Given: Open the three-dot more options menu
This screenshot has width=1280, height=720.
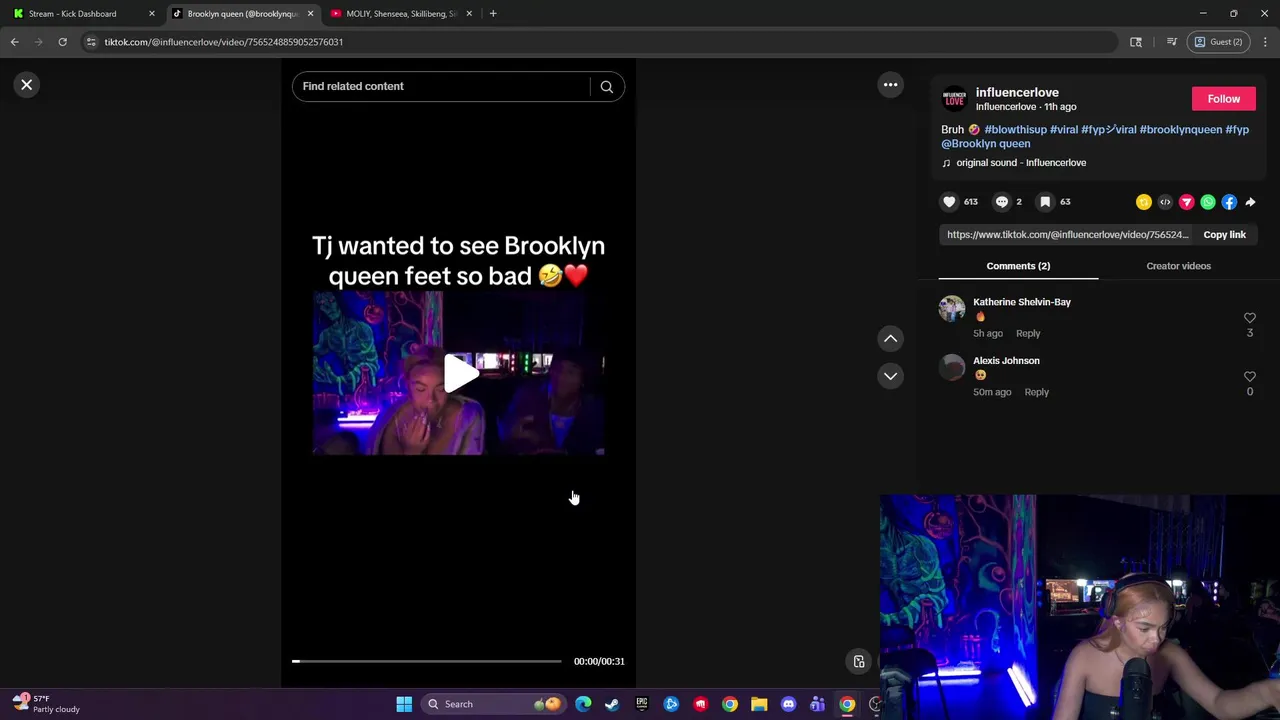Looking at the screenshot, I should 890,85.
